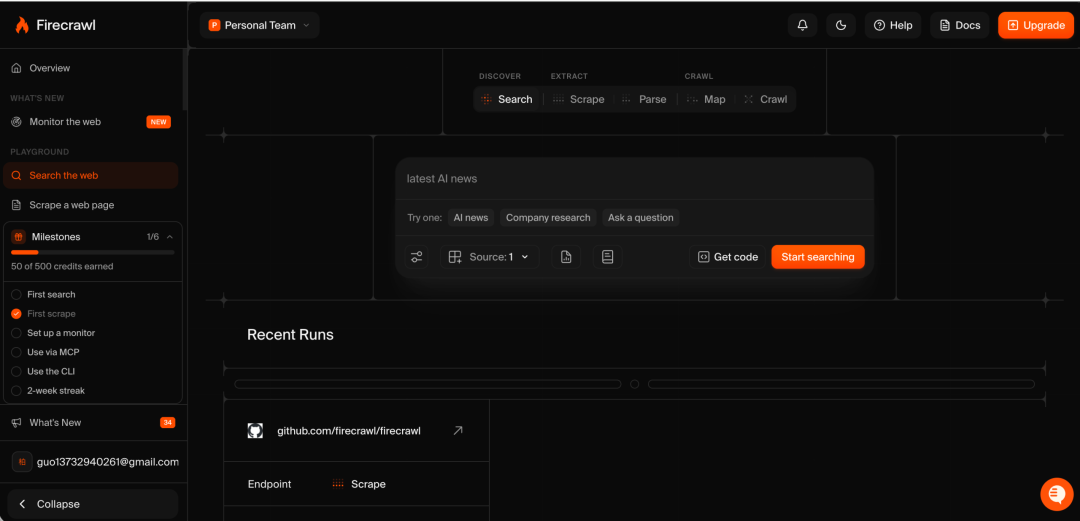
Task: Click the Monitor radar icon
Action: tap(17, 122)
